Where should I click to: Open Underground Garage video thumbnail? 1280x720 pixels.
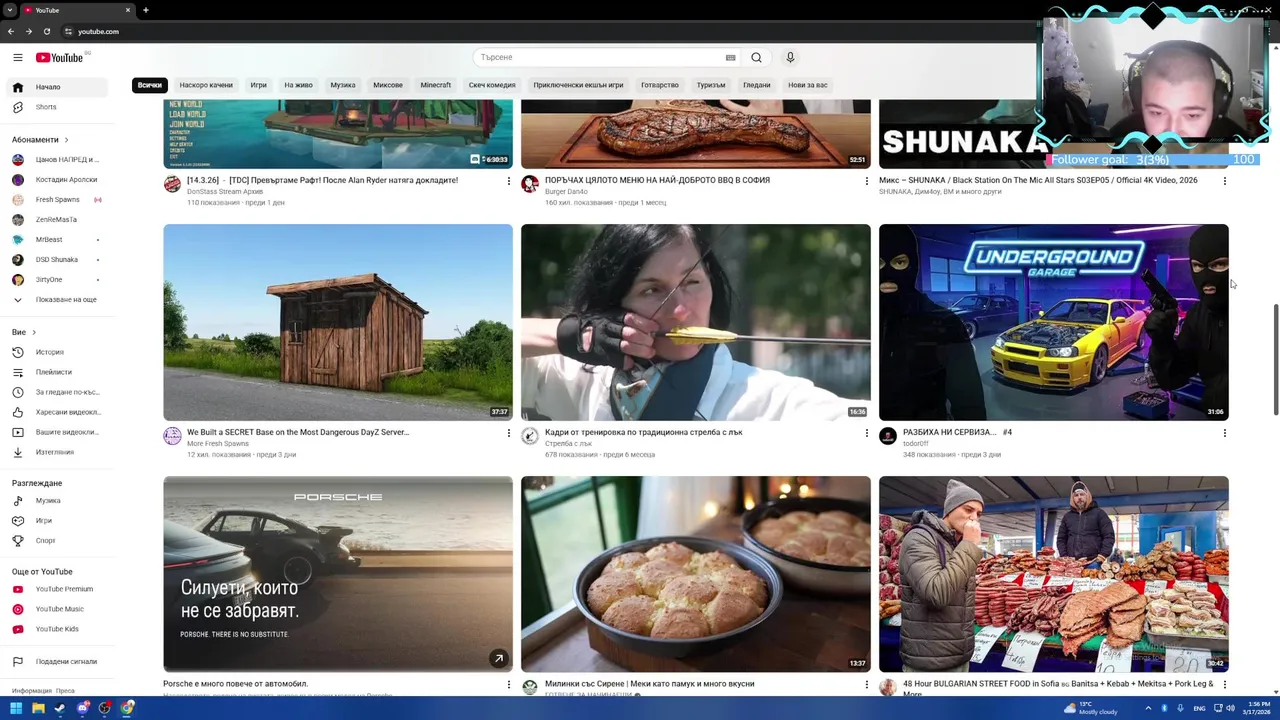pyautogui.click(x=1054, y=322)
